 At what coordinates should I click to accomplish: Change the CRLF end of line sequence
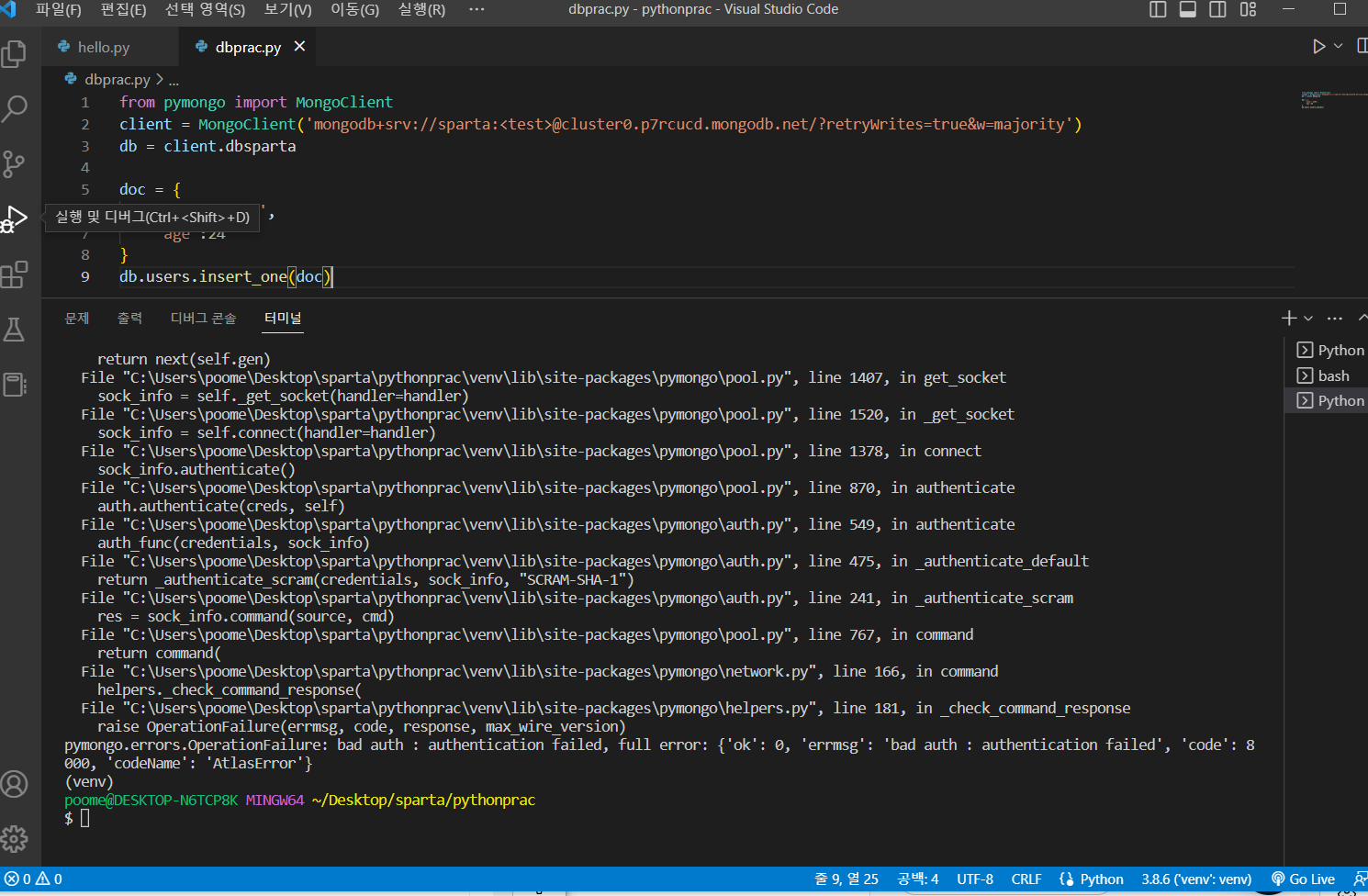(x=1026, y=879)
